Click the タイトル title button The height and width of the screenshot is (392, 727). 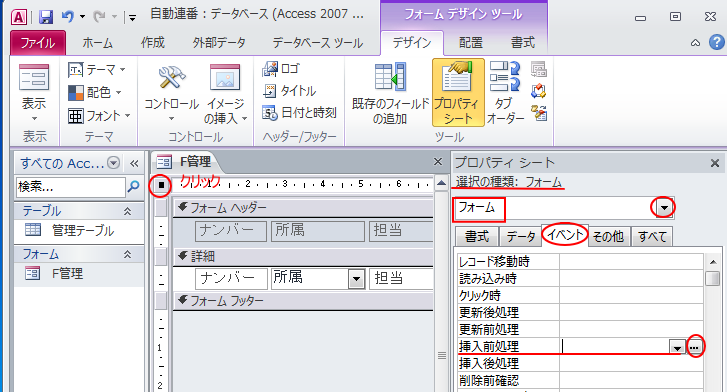[289, 90]
